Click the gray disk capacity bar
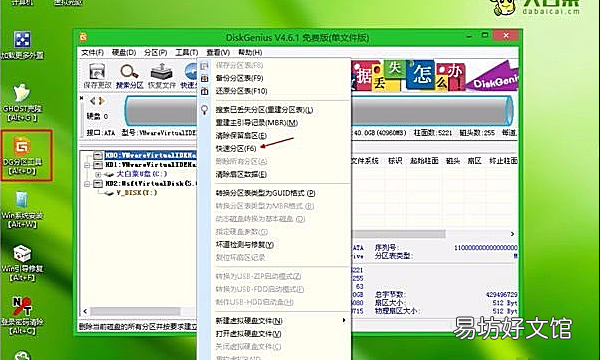The width and height of the screenshot is (600, 360). (431, 111)
